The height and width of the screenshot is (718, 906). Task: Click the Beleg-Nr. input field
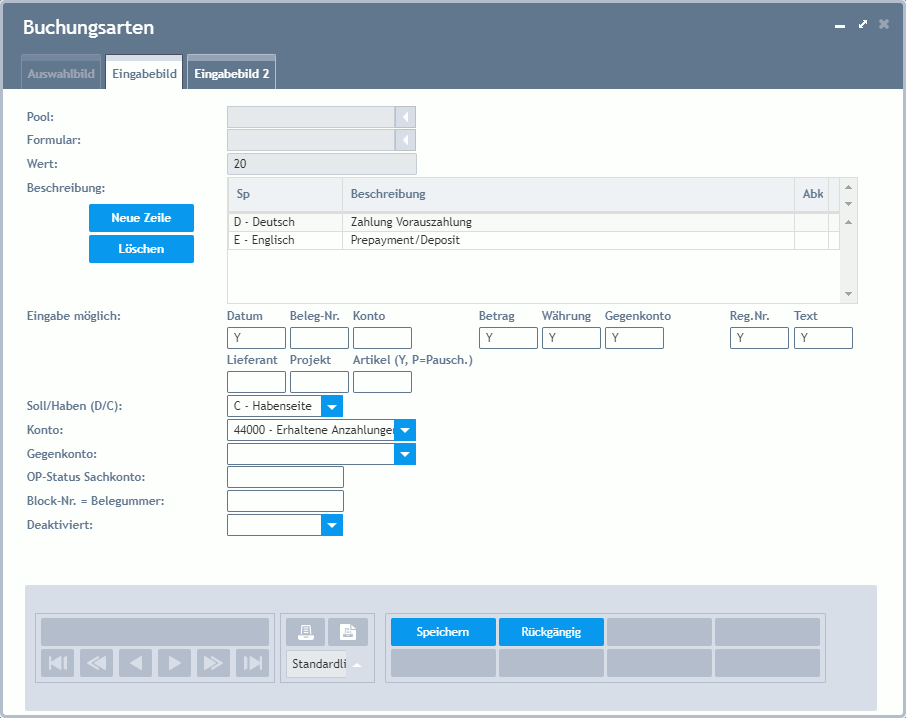click(x=320, y=338)
